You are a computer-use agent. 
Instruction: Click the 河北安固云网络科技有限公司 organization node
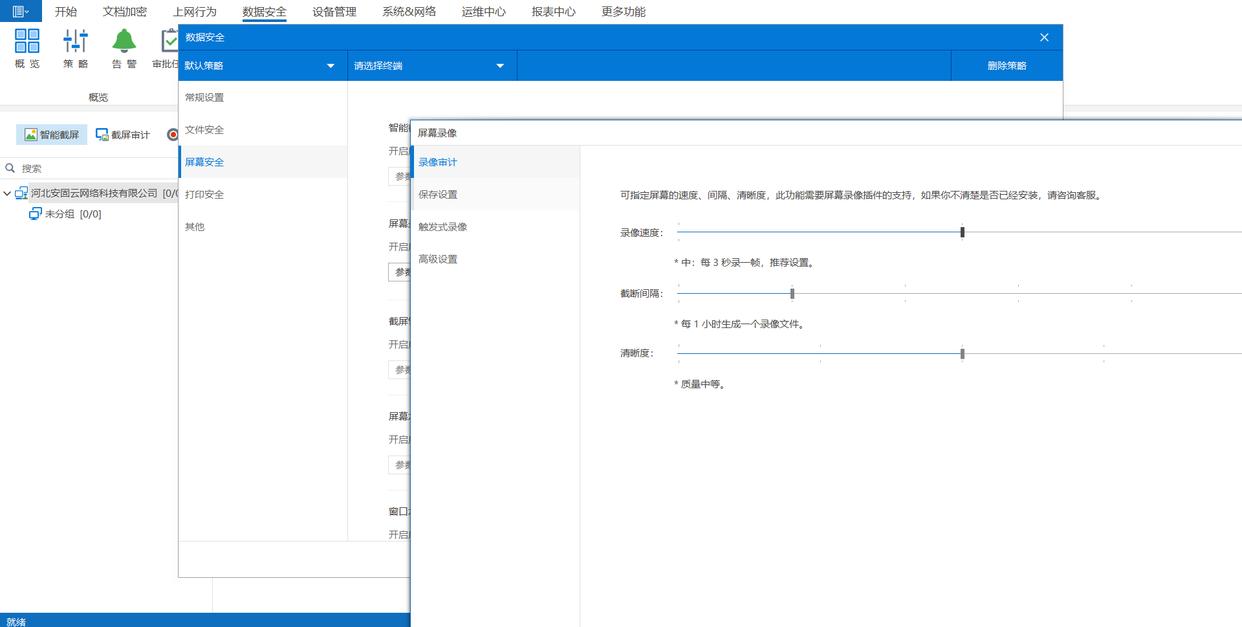(94, 193)
